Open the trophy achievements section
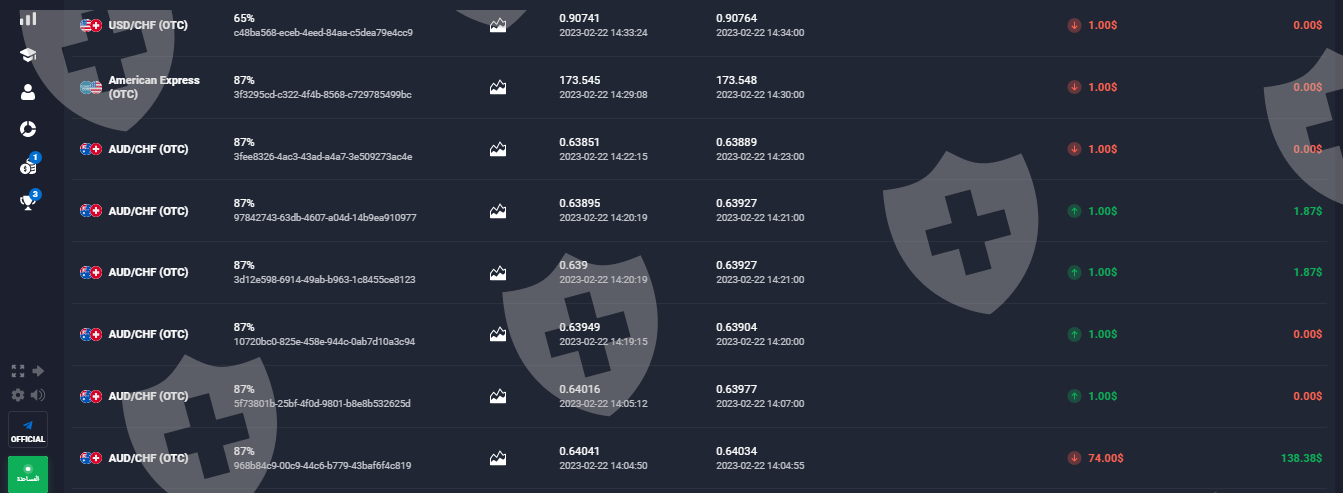Image resolution: width=1343 pixels, height=493 pixels. tap(28, 203)
